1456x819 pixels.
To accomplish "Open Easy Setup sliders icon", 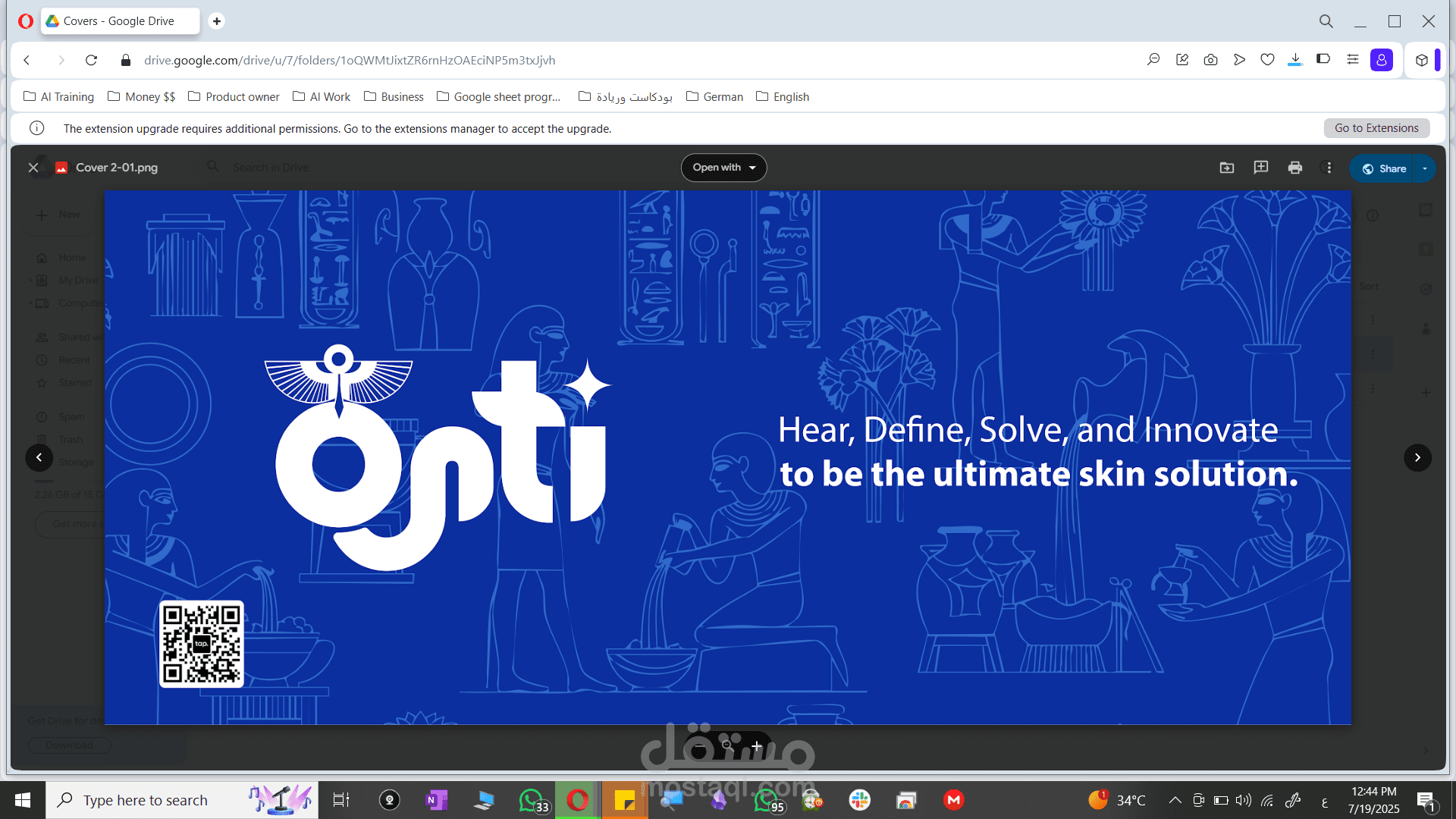I will (x=1352, y=59).
